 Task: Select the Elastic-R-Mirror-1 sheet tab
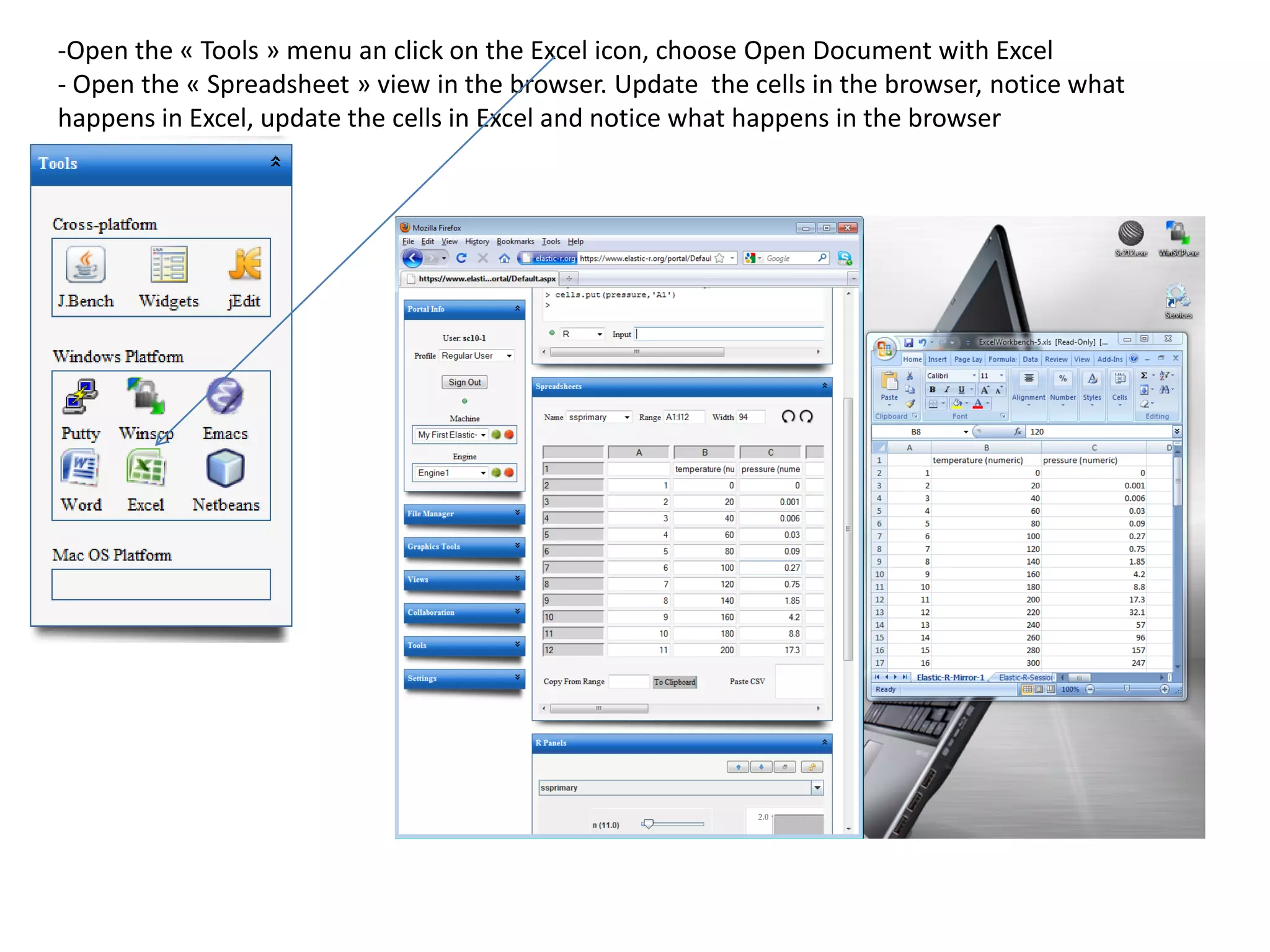click(x=950, y=677)
